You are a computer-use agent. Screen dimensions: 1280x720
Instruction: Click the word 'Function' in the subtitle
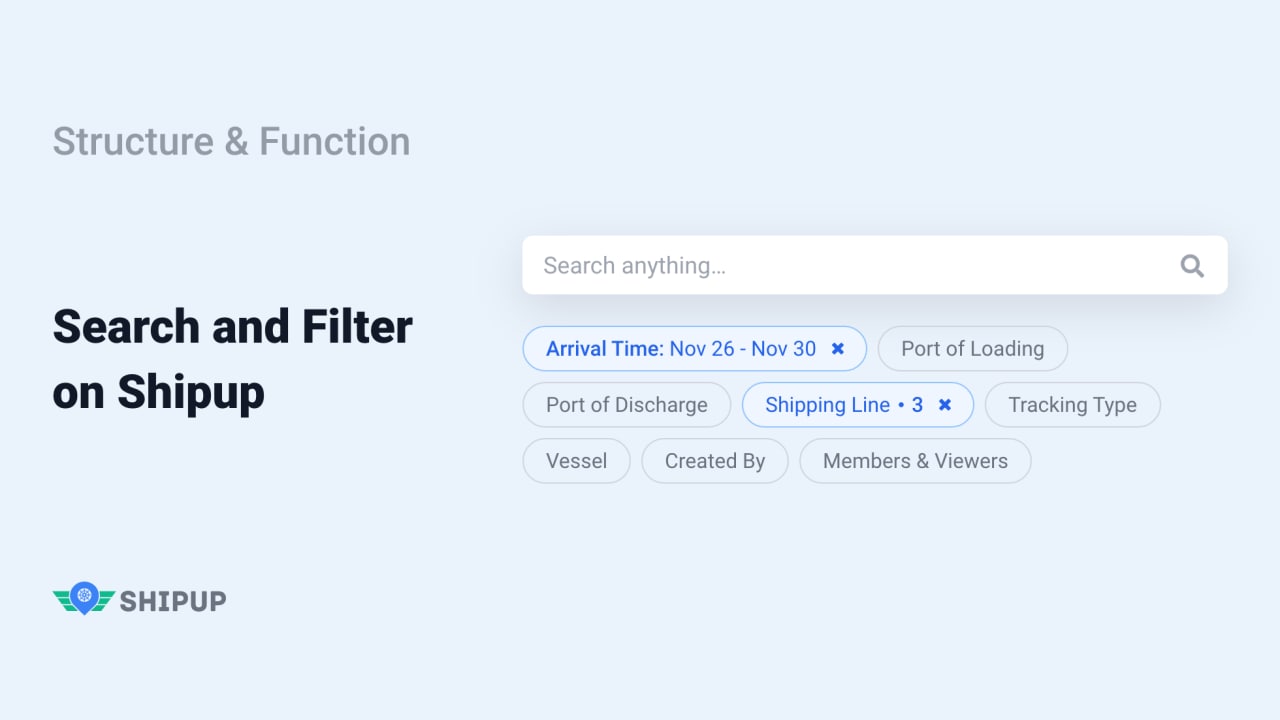click(334, 141)
